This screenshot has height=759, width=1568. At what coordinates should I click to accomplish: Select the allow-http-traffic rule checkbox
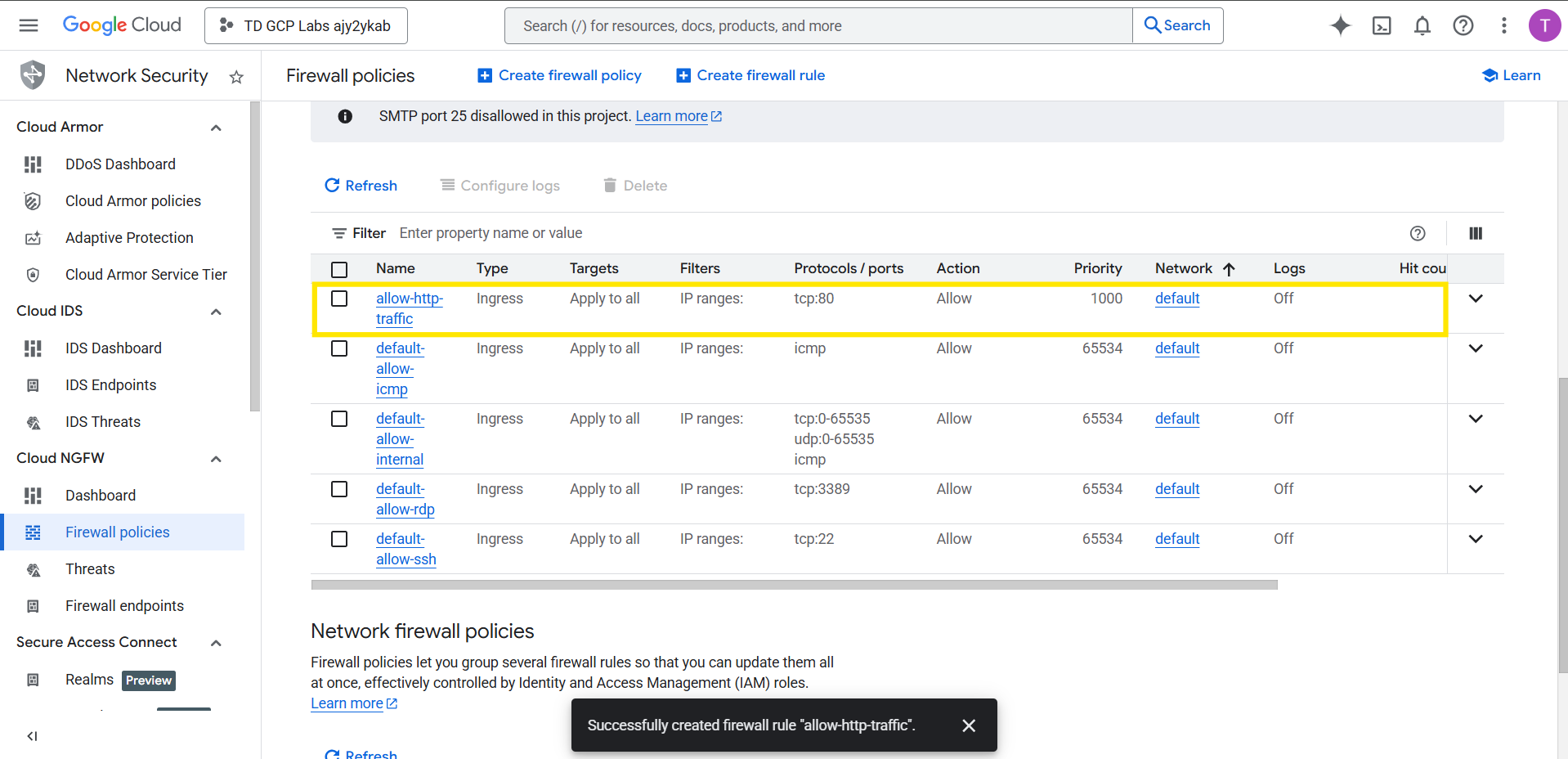[339, 299]
